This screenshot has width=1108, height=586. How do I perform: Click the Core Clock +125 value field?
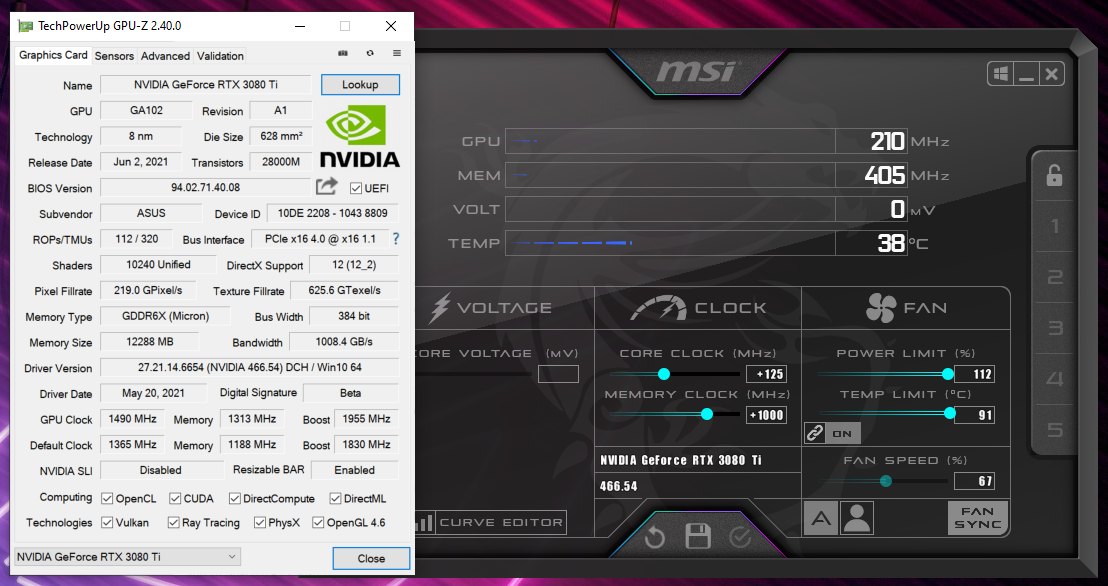(x=767, y=374)
